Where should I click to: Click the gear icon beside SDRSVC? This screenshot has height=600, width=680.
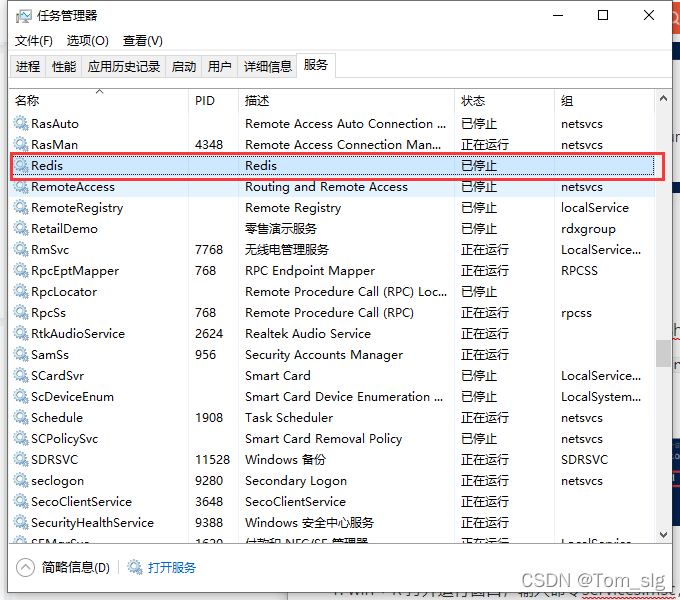[x=21, y=460]
